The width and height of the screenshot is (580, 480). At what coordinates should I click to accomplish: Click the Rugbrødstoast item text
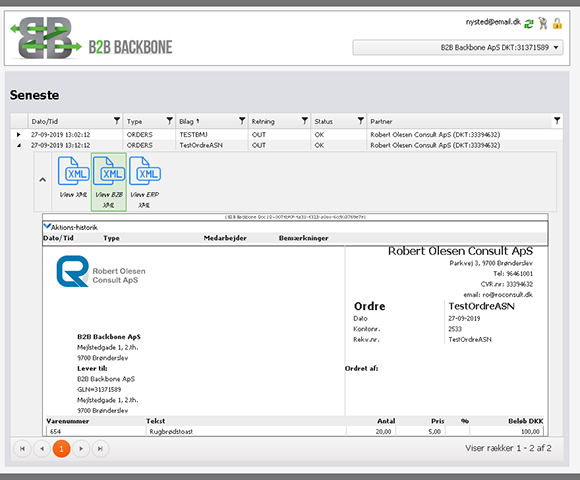(x=171, y=432)
